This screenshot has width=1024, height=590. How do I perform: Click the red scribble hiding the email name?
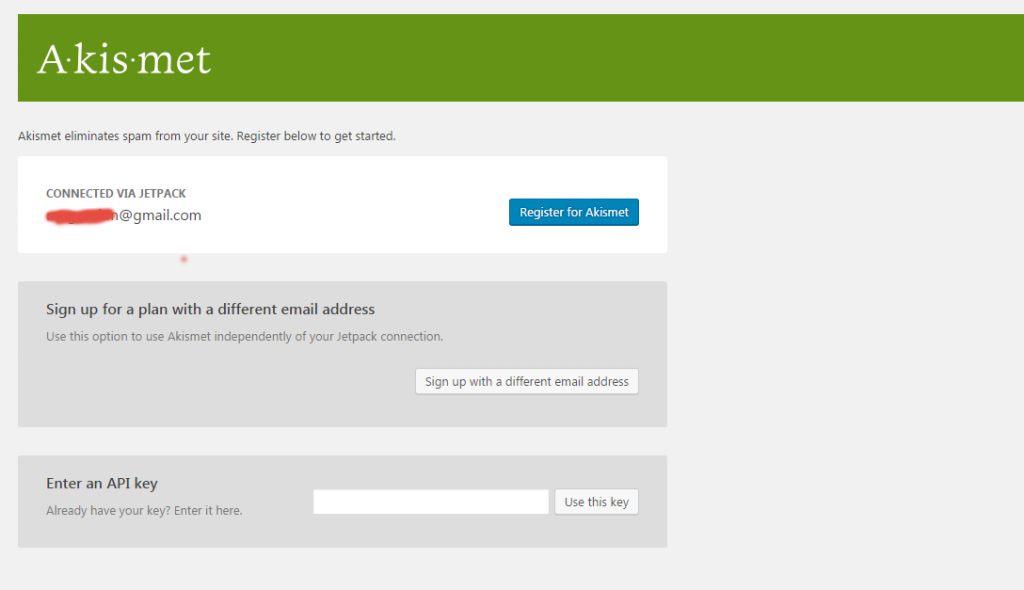[82, 215]
